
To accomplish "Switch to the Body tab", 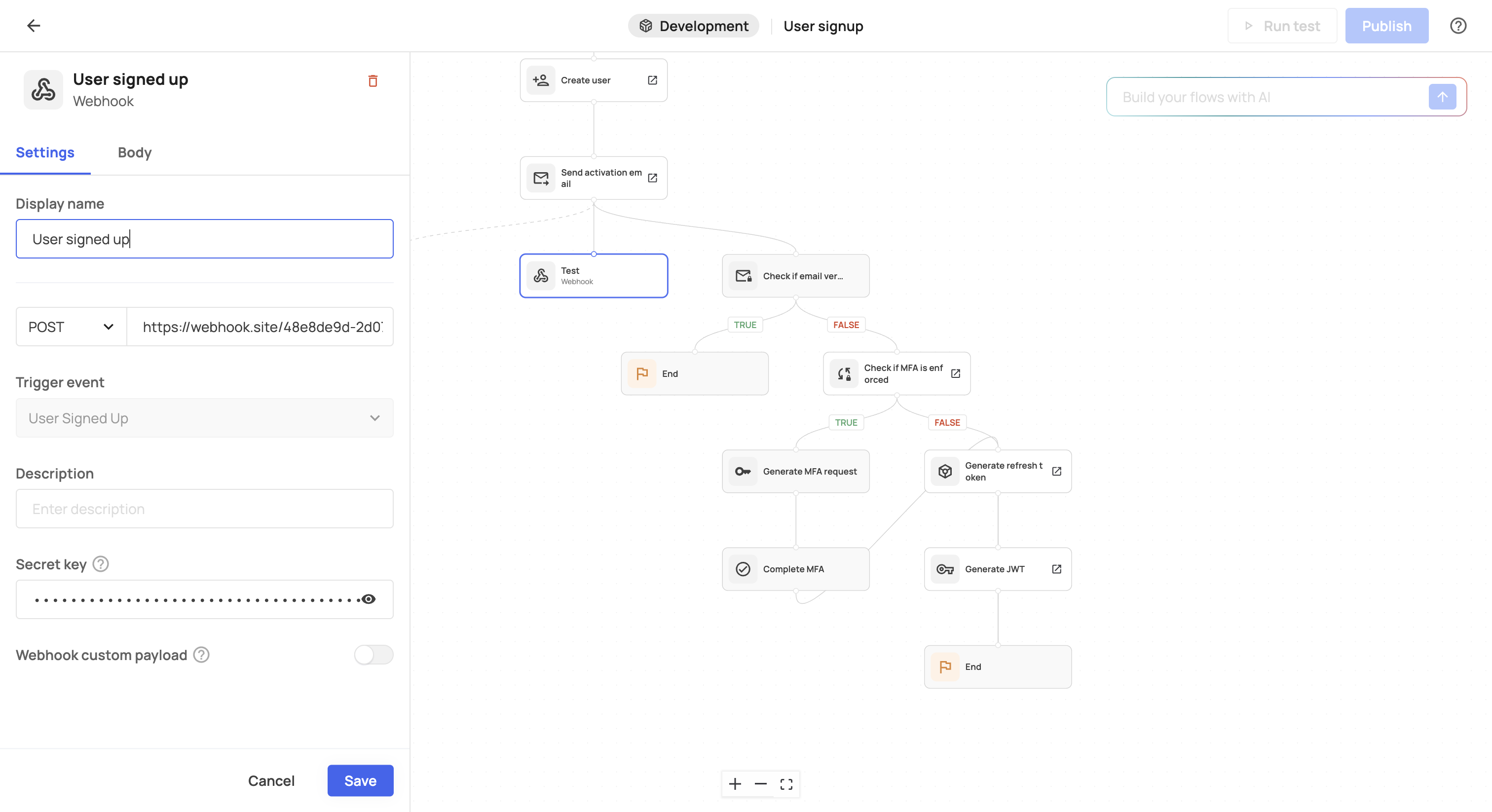I will [x=134, y=152].
